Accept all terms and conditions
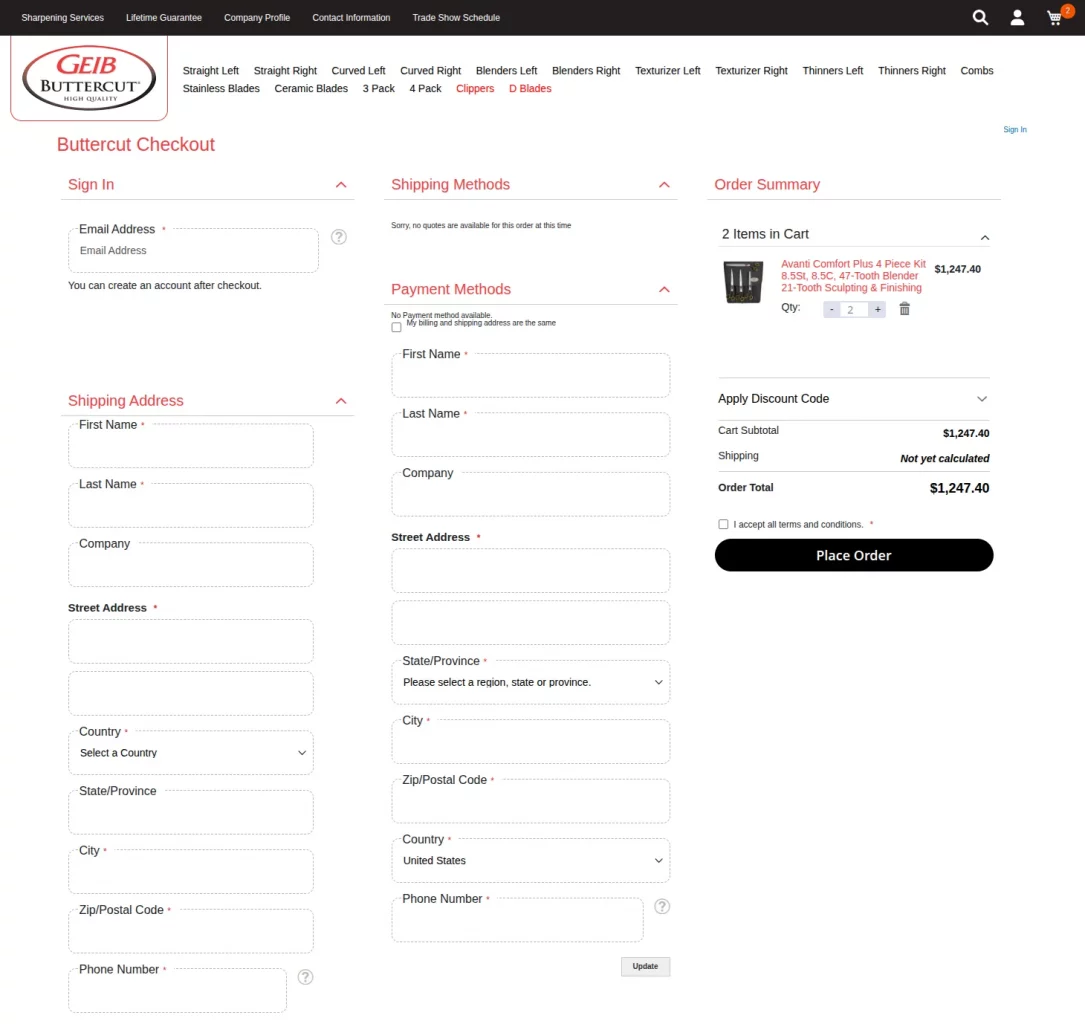This screenshot has width=1085, height=1024. 723,524
